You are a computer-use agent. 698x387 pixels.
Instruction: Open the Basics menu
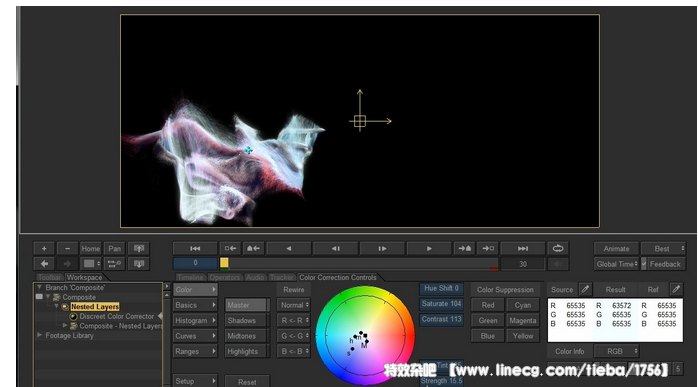[x=195, y=305]
